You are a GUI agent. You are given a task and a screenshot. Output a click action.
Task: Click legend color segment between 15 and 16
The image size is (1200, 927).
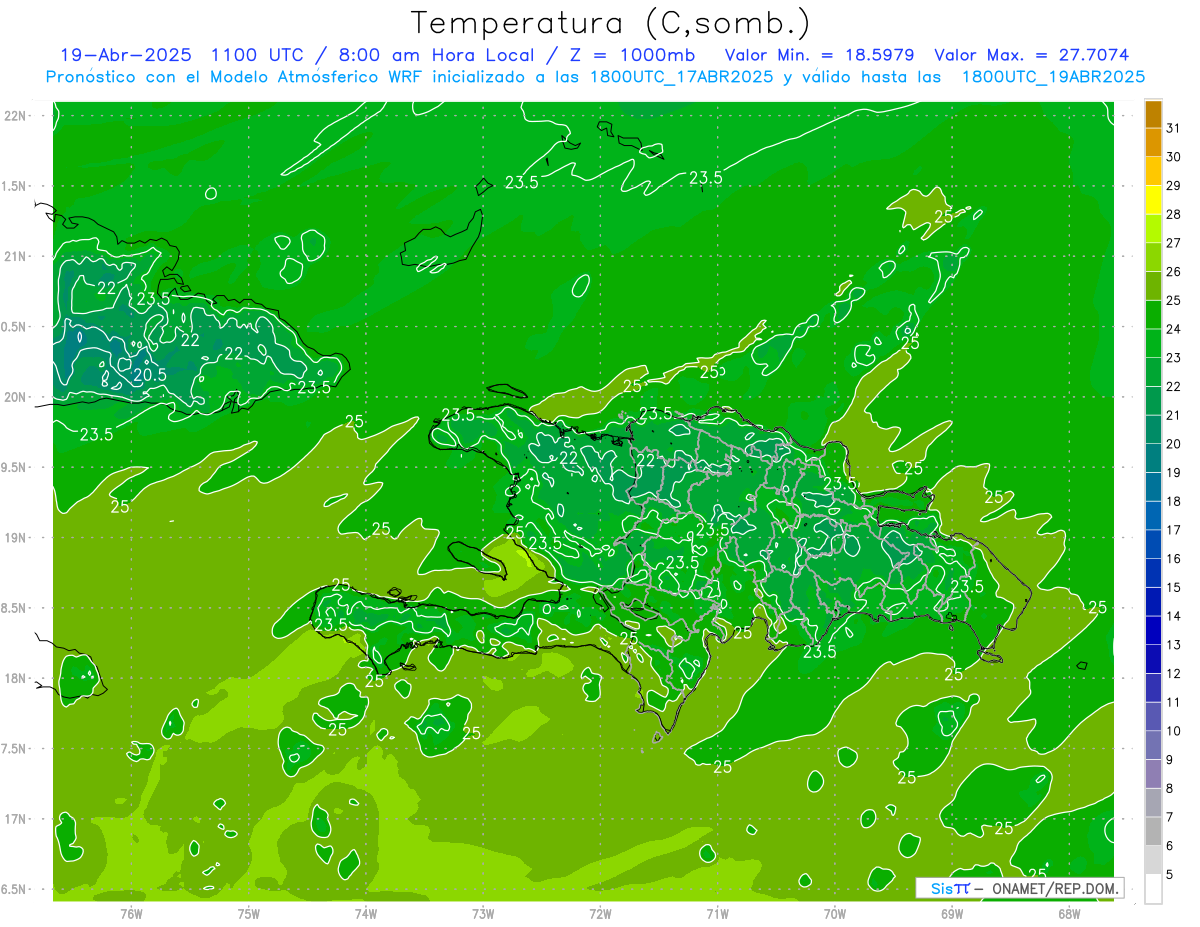point(1153,573)
